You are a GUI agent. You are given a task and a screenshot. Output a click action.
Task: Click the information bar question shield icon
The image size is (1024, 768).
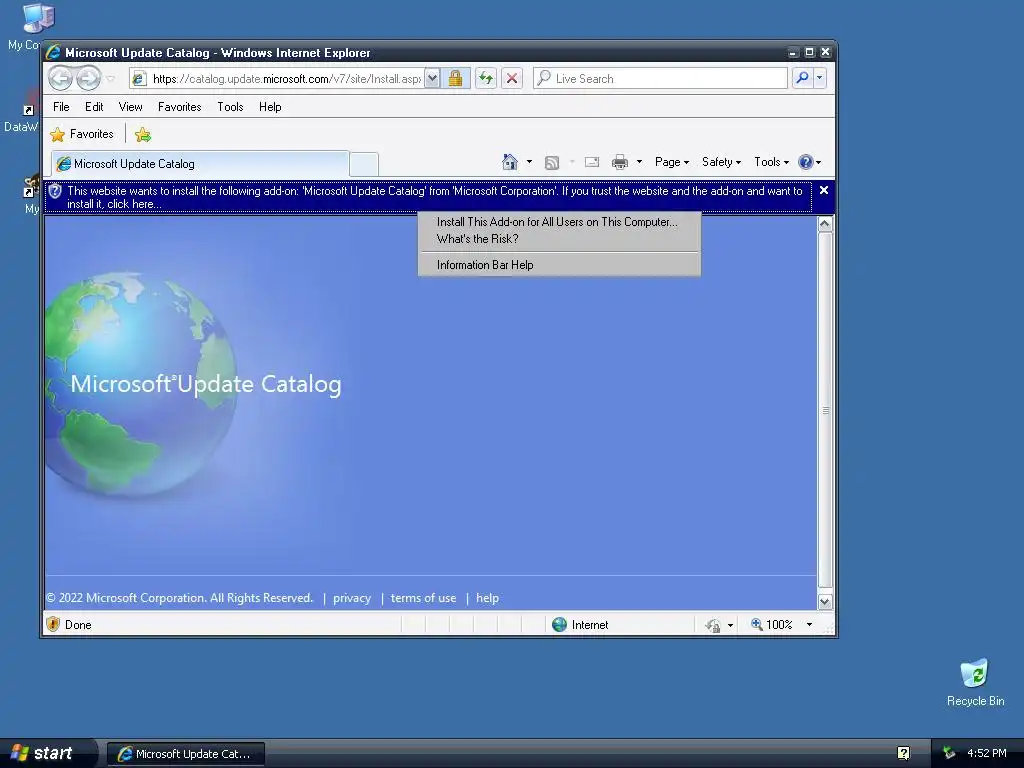[x=56, y=191]
